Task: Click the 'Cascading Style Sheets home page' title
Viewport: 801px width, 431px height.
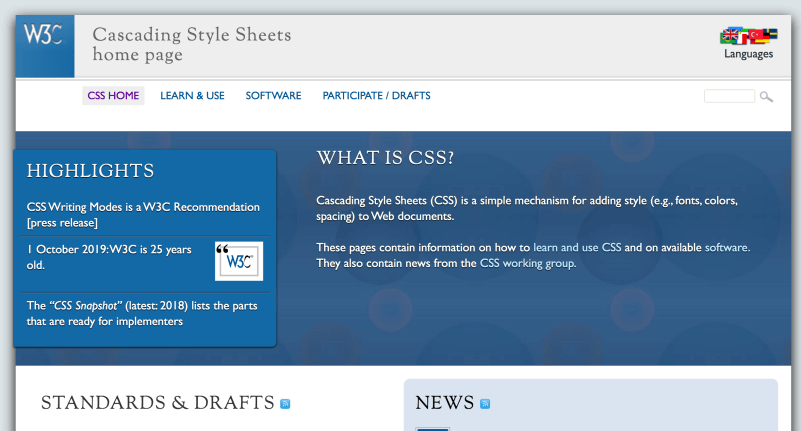Action: point(192,44)
